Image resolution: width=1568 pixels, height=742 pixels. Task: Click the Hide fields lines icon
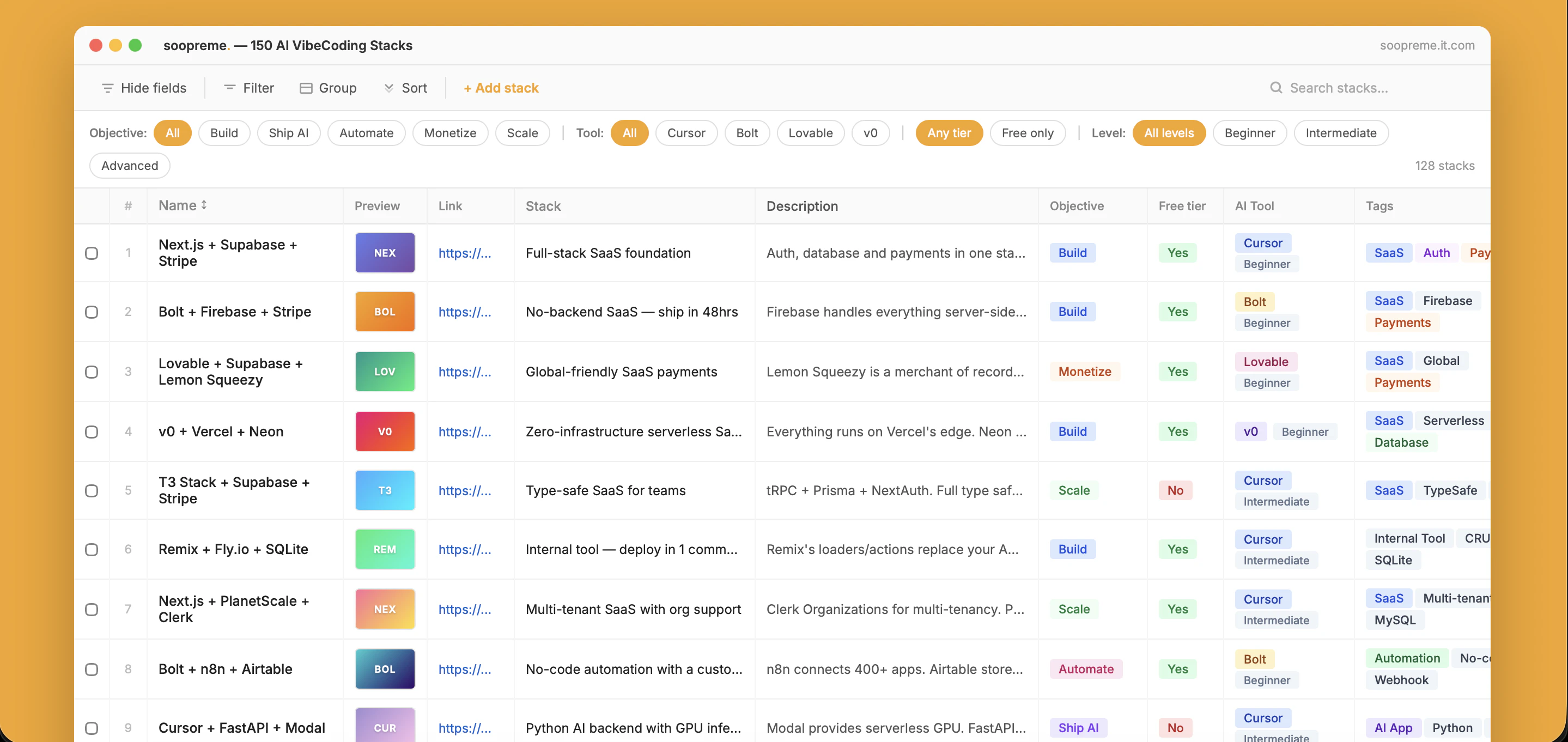108,88
